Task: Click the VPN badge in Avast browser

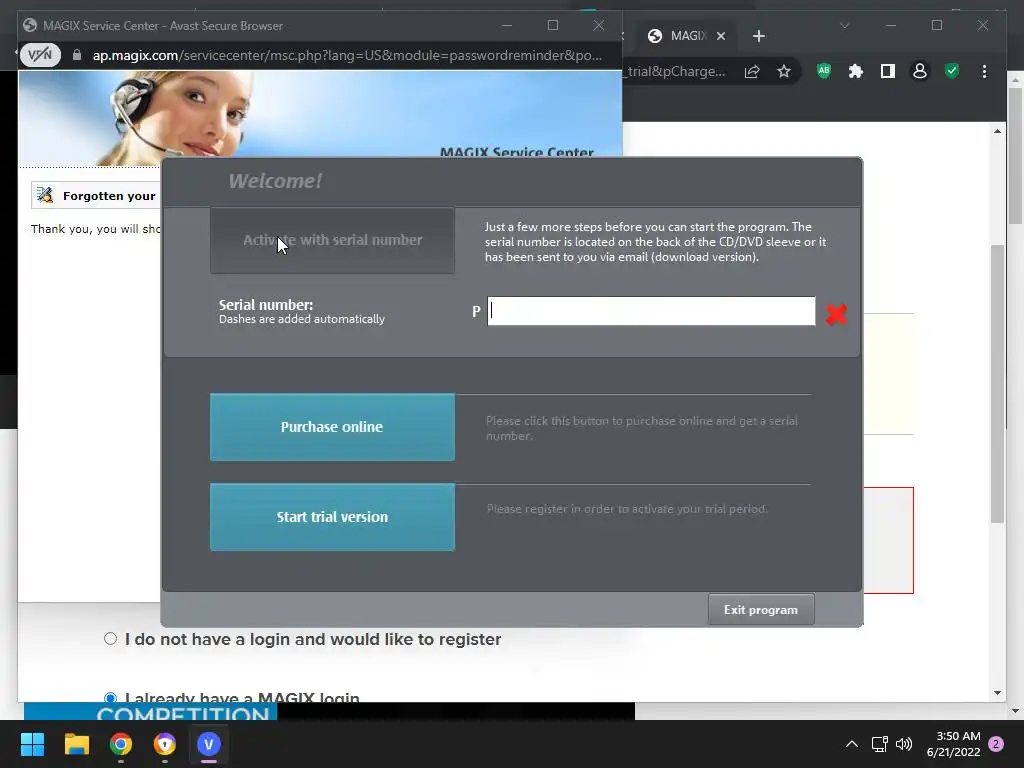Action: pos(40,55)
